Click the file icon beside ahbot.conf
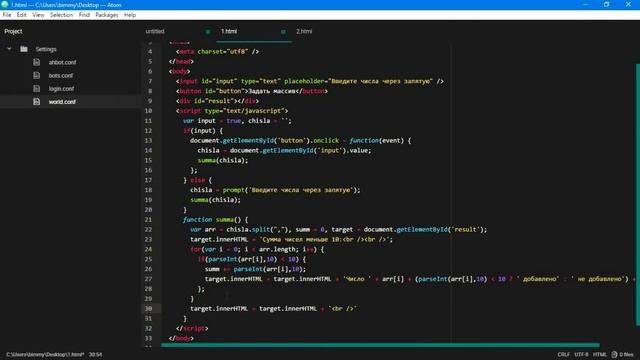 (37, 62)
